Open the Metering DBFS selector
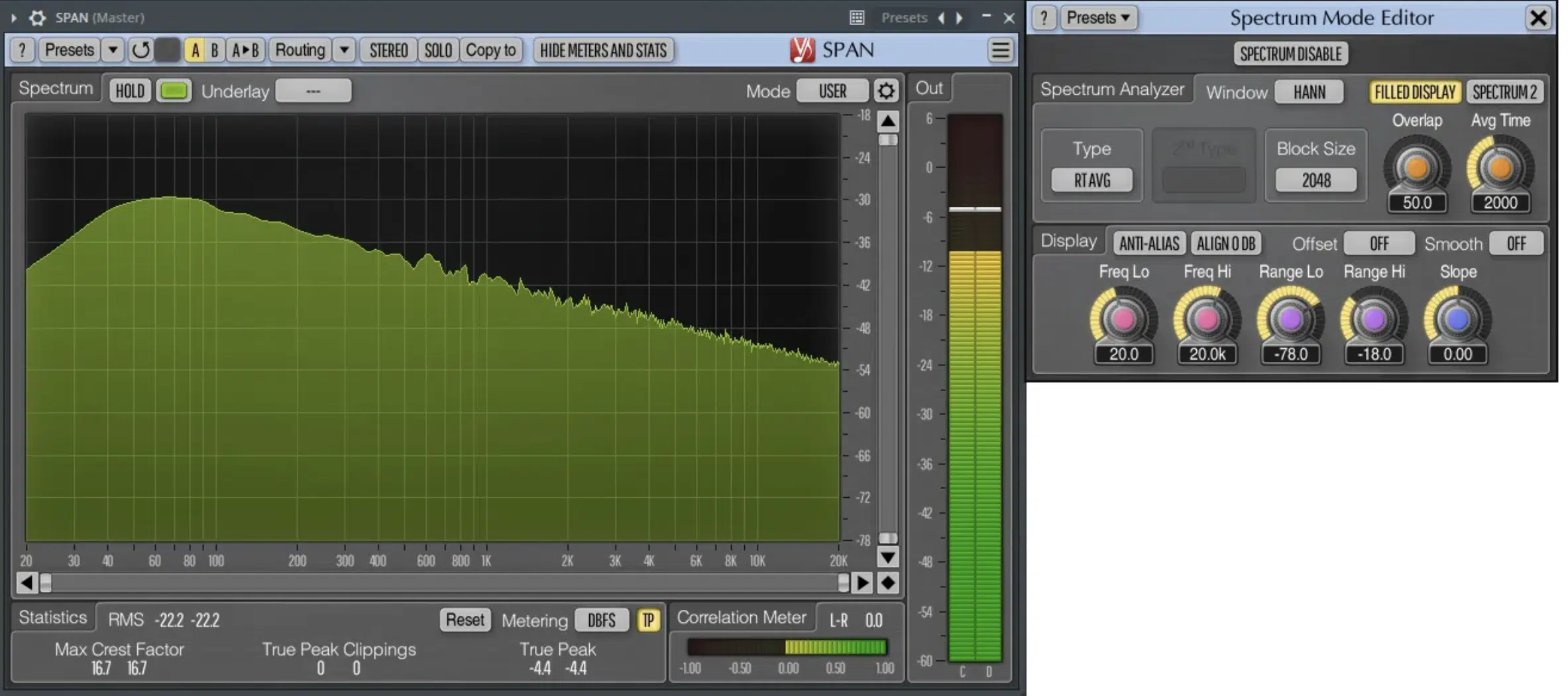This screenshot has width=1568, height=696. pos(601,620)
